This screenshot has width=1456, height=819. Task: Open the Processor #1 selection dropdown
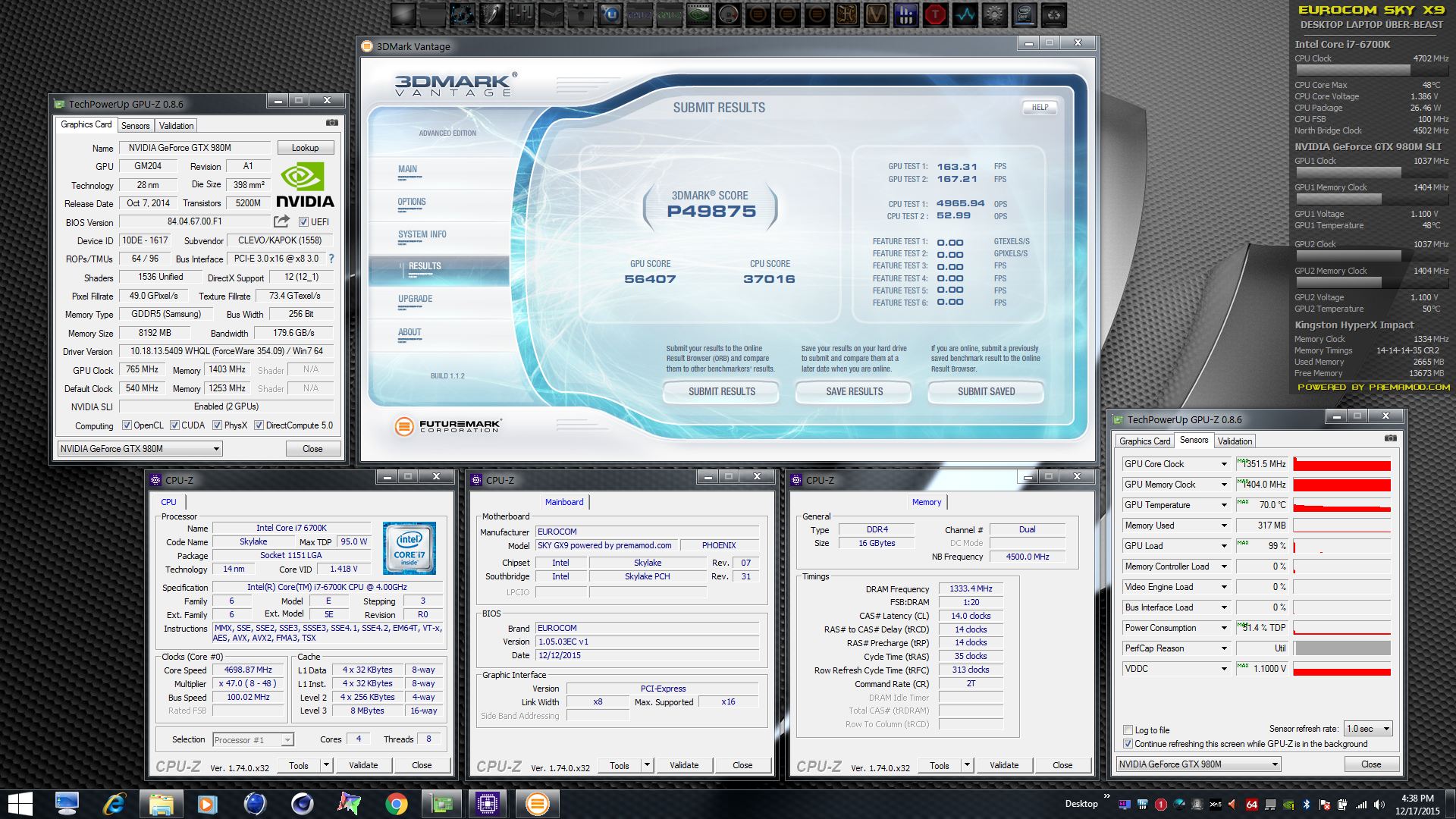point(253,739)
